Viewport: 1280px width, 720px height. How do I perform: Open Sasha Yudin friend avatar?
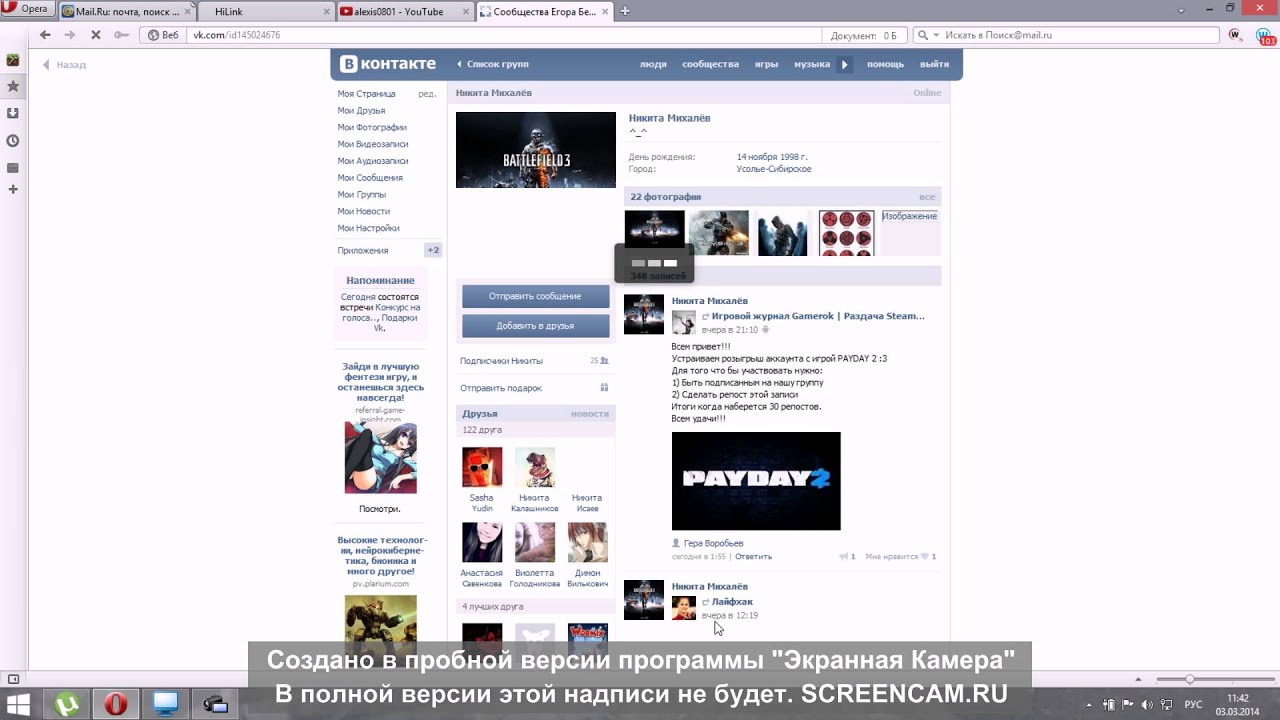(x=482, y=467)
